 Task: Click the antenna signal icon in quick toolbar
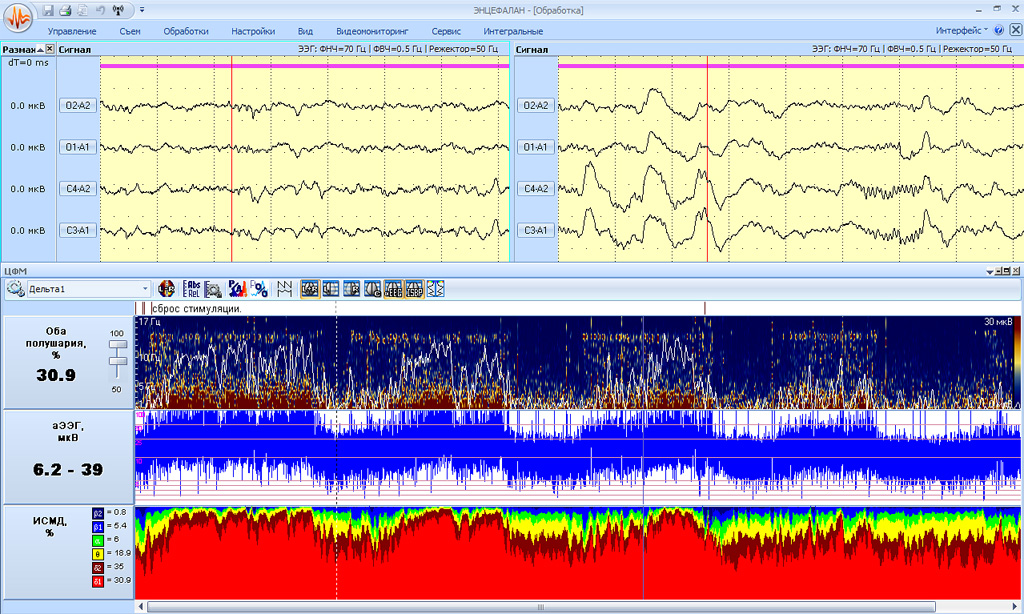click(x=118, y=10)
